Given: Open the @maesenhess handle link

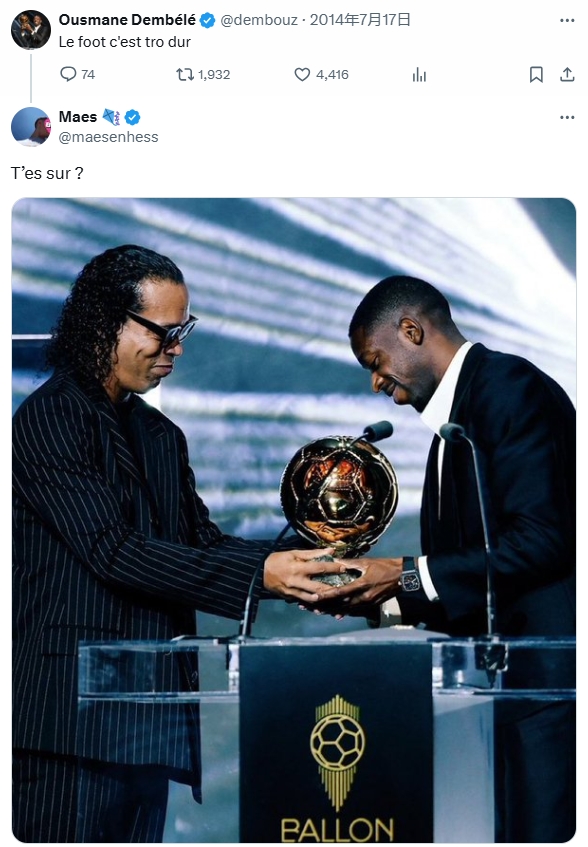Looking at the screenshot, I should click(x=109, y=137).
